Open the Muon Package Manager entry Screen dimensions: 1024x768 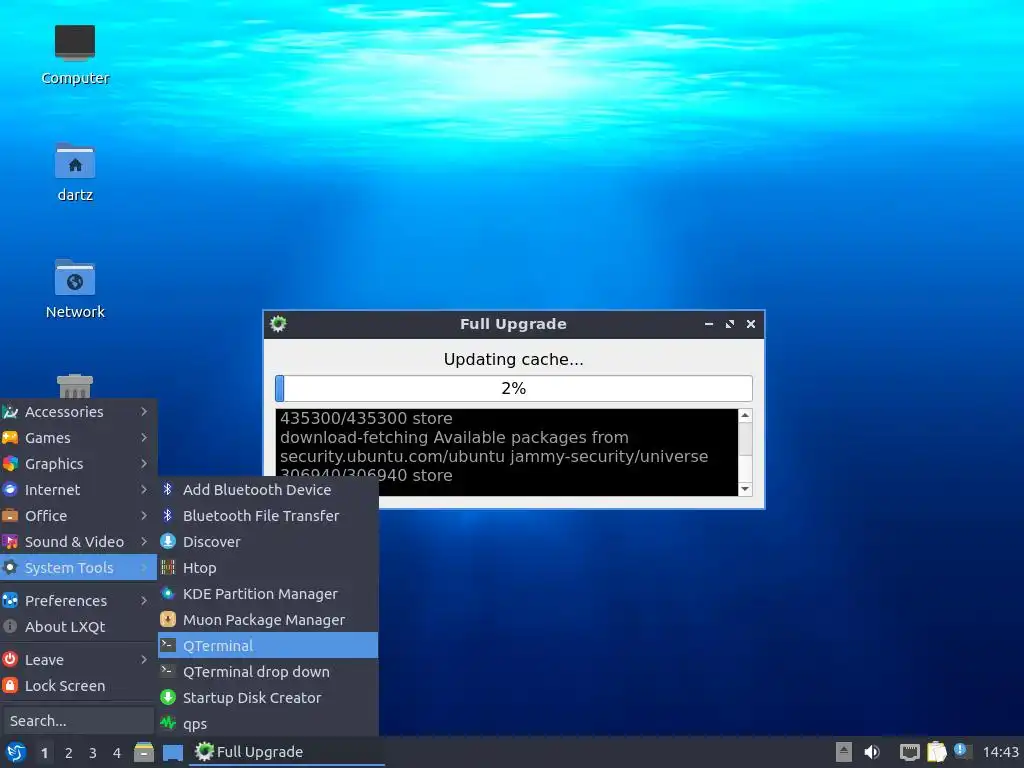click(268, 620)
